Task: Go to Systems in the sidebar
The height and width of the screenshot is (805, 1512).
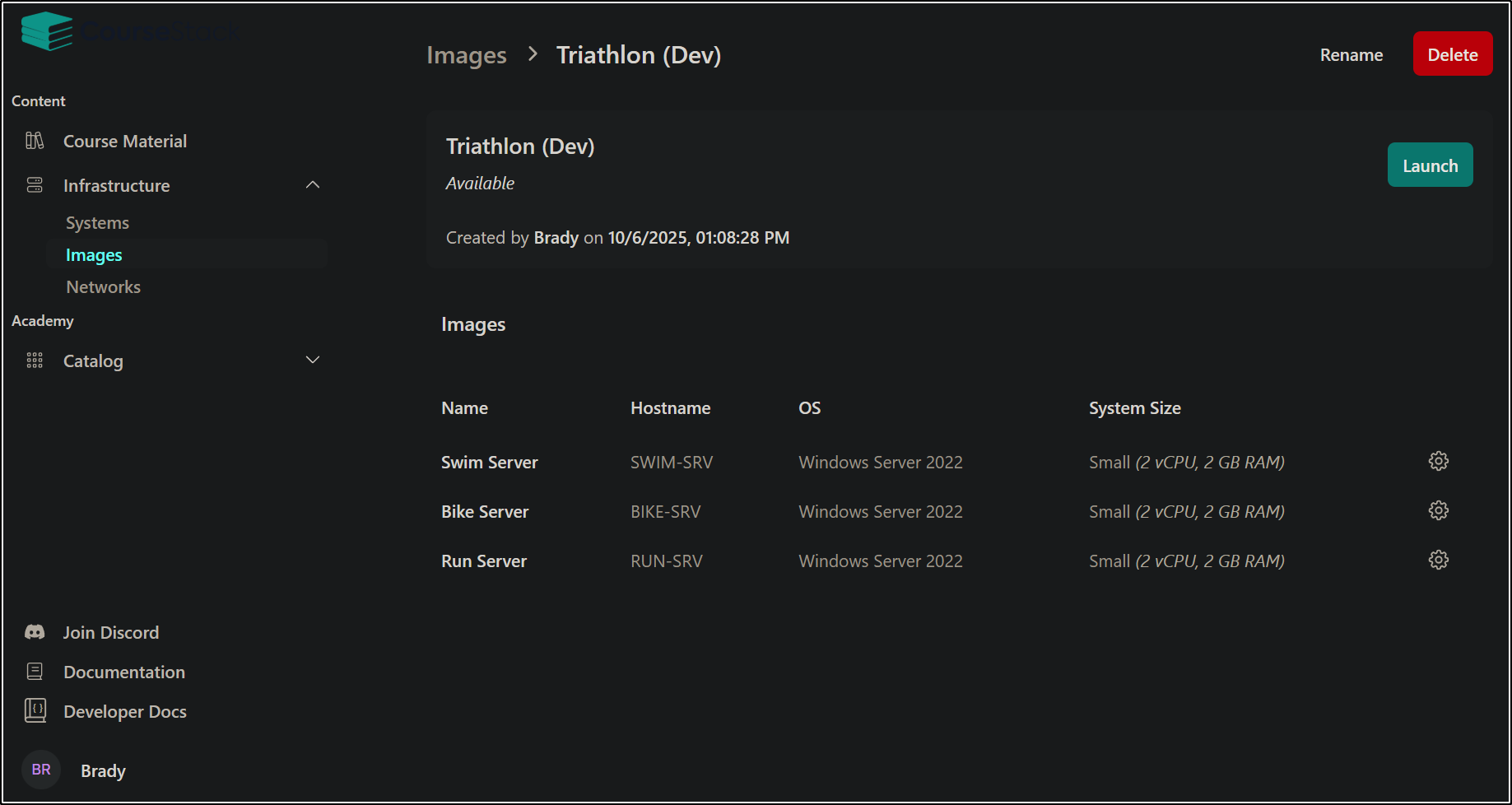Action: click(x=97, y=223)
